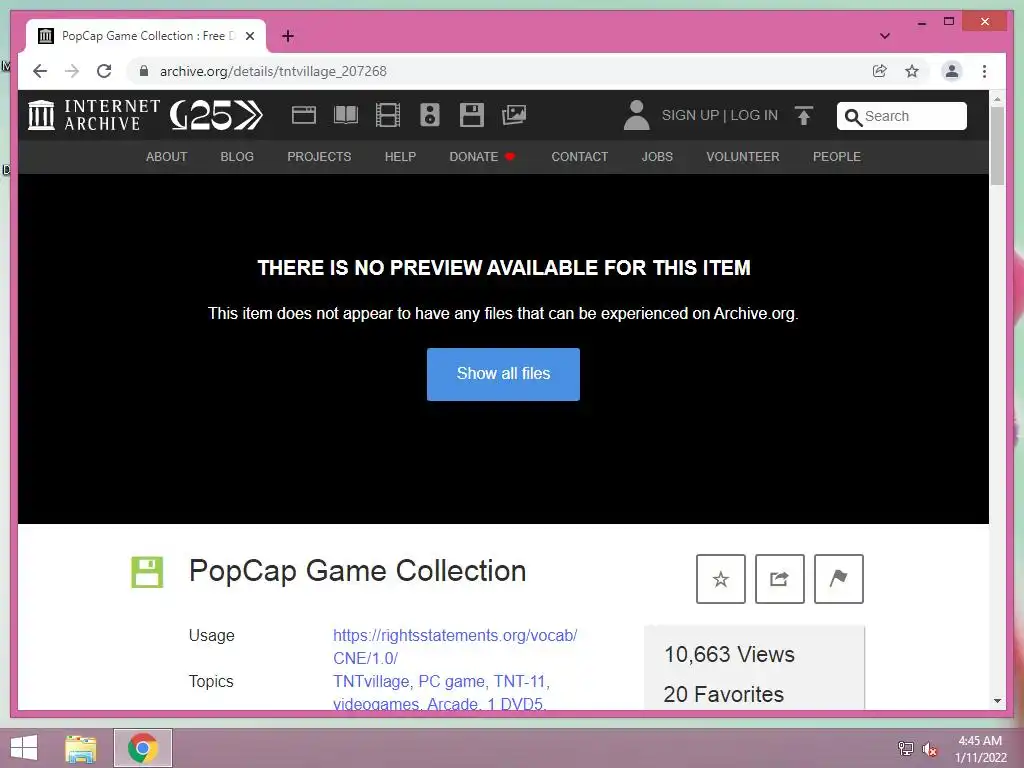Click the user avatar icon

636,115
